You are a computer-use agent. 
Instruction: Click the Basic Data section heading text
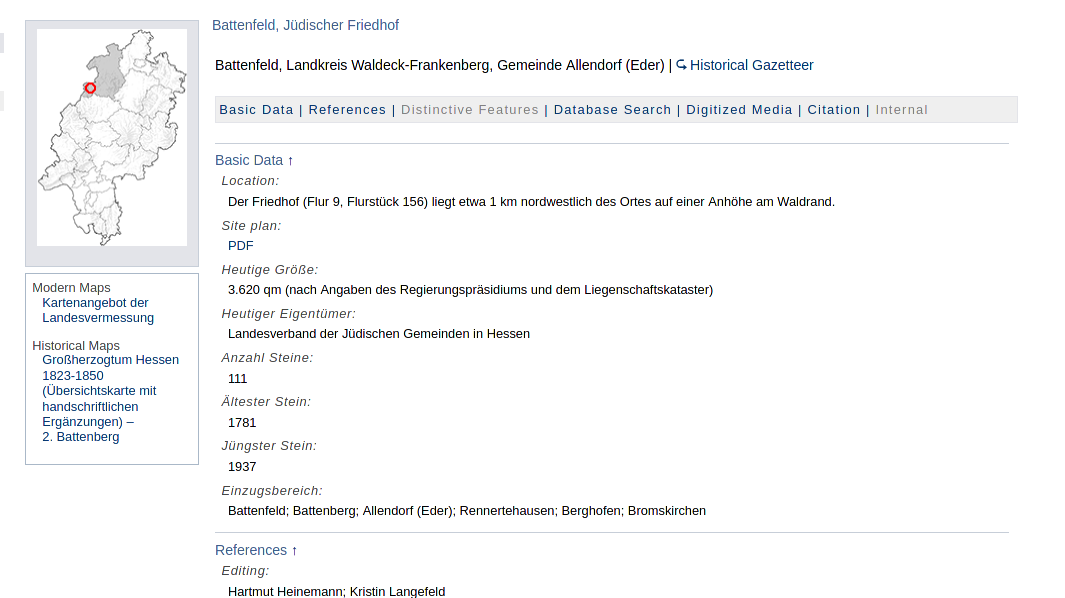[x=249, y=160]
